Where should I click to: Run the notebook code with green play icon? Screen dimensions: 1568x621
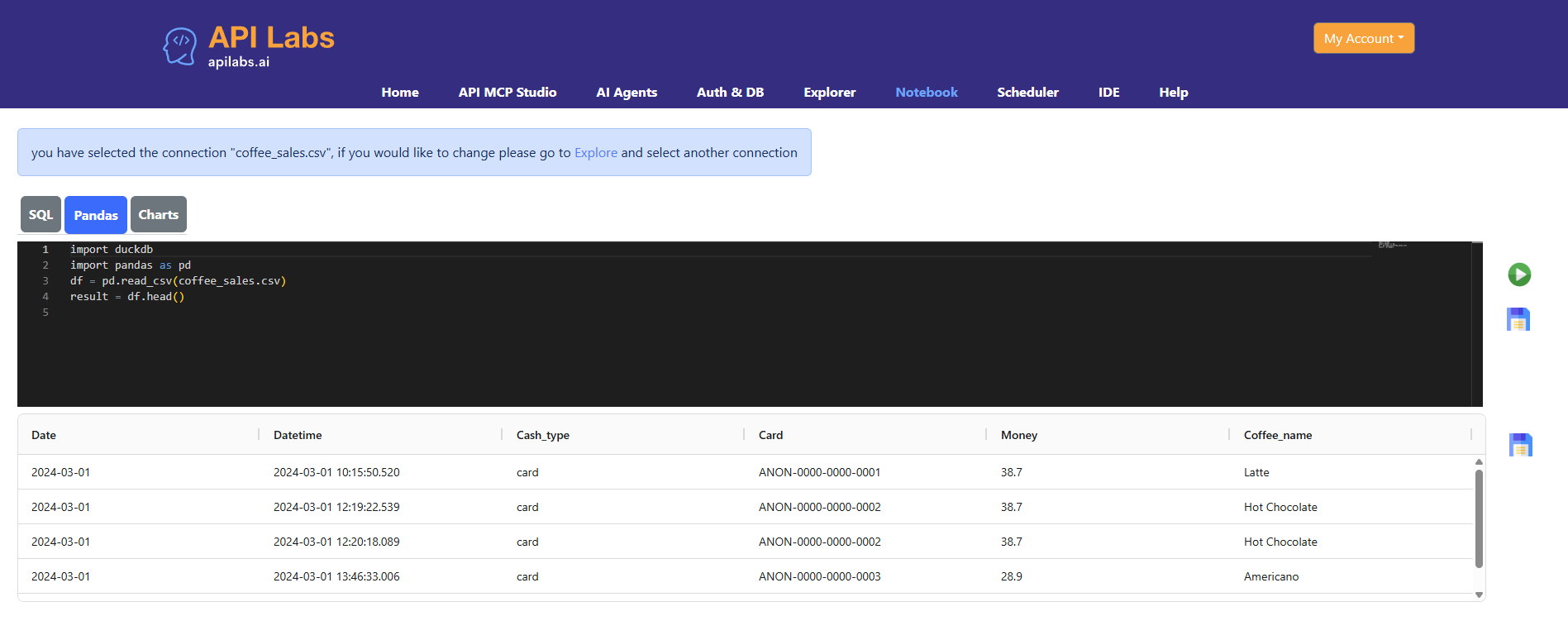click(1519, 275)
